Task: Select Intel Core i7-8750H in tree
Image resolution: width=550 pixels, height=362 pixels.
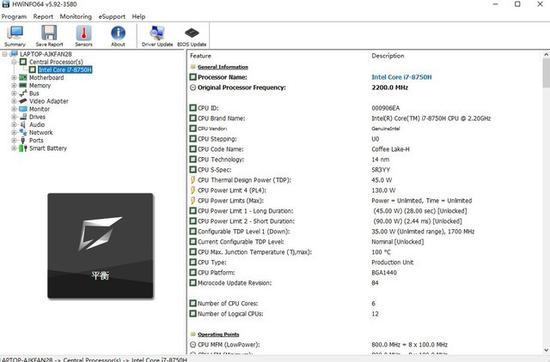Action: [65, 69]
